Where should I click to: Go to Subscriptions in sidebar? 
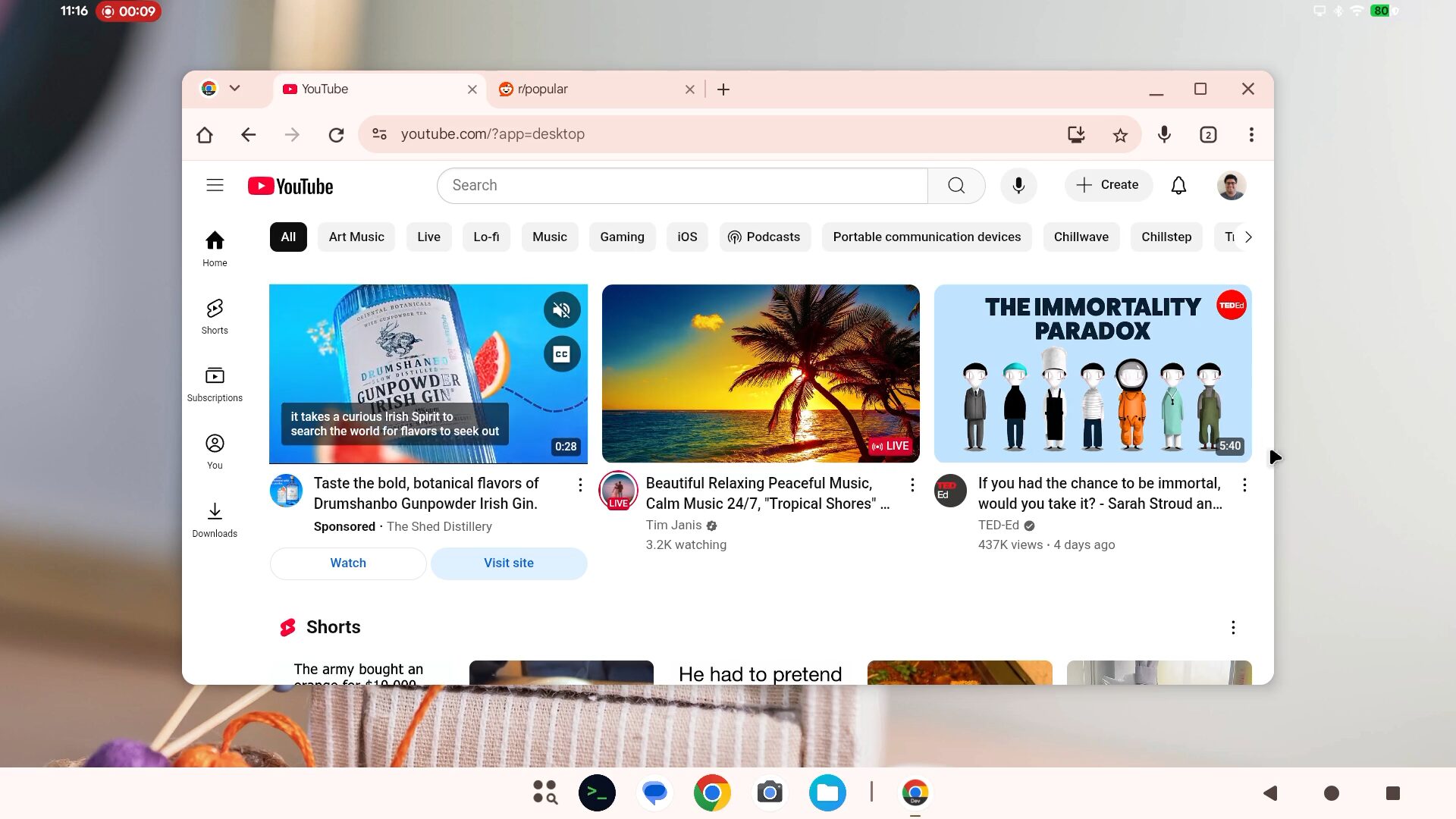pos(215,384)
